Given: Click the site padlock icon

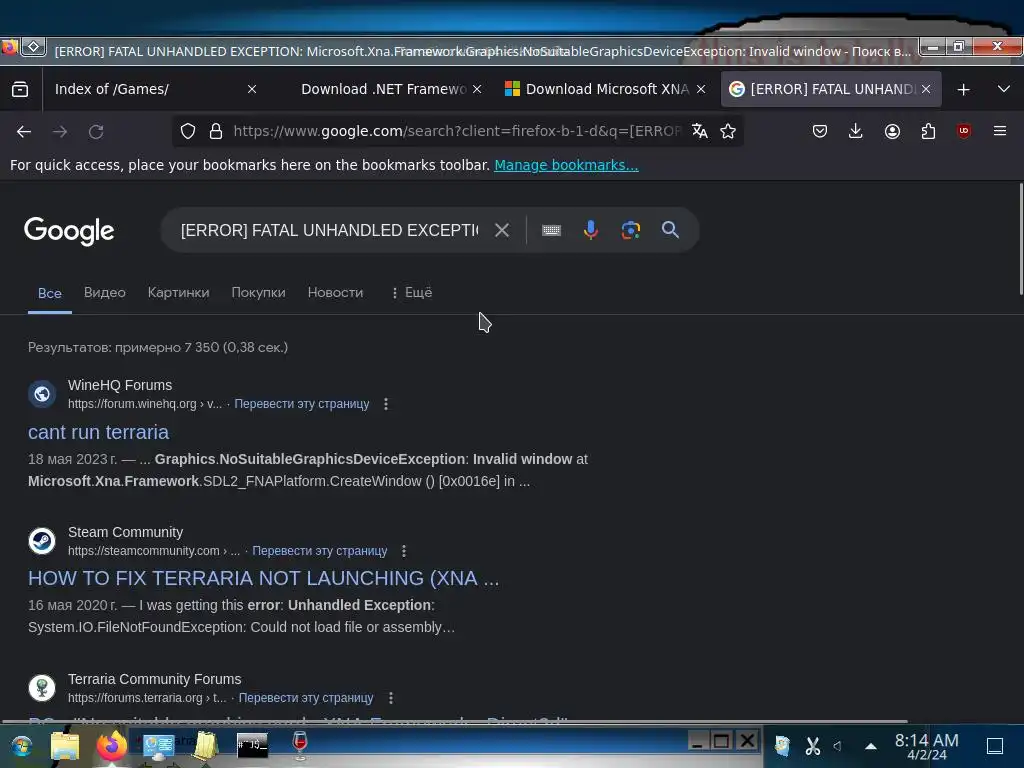Looking at the screenshot, I should click(x=216, y=131).
